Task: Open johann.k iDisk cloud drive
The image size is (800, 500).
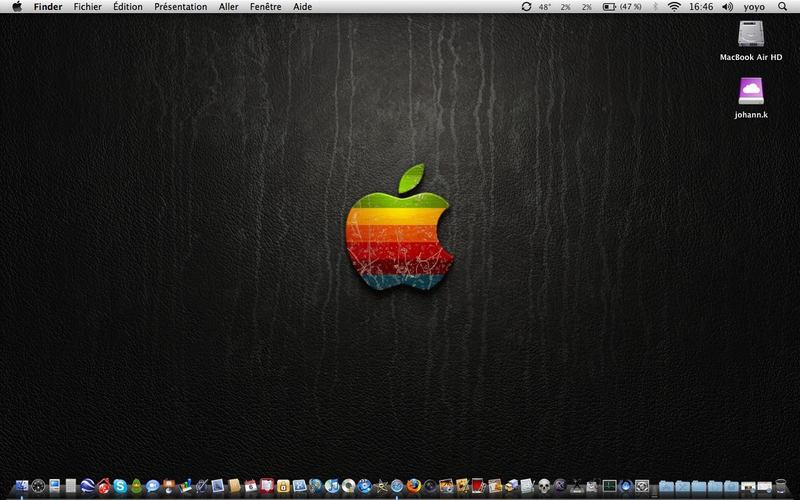Action: pos(751,91)
